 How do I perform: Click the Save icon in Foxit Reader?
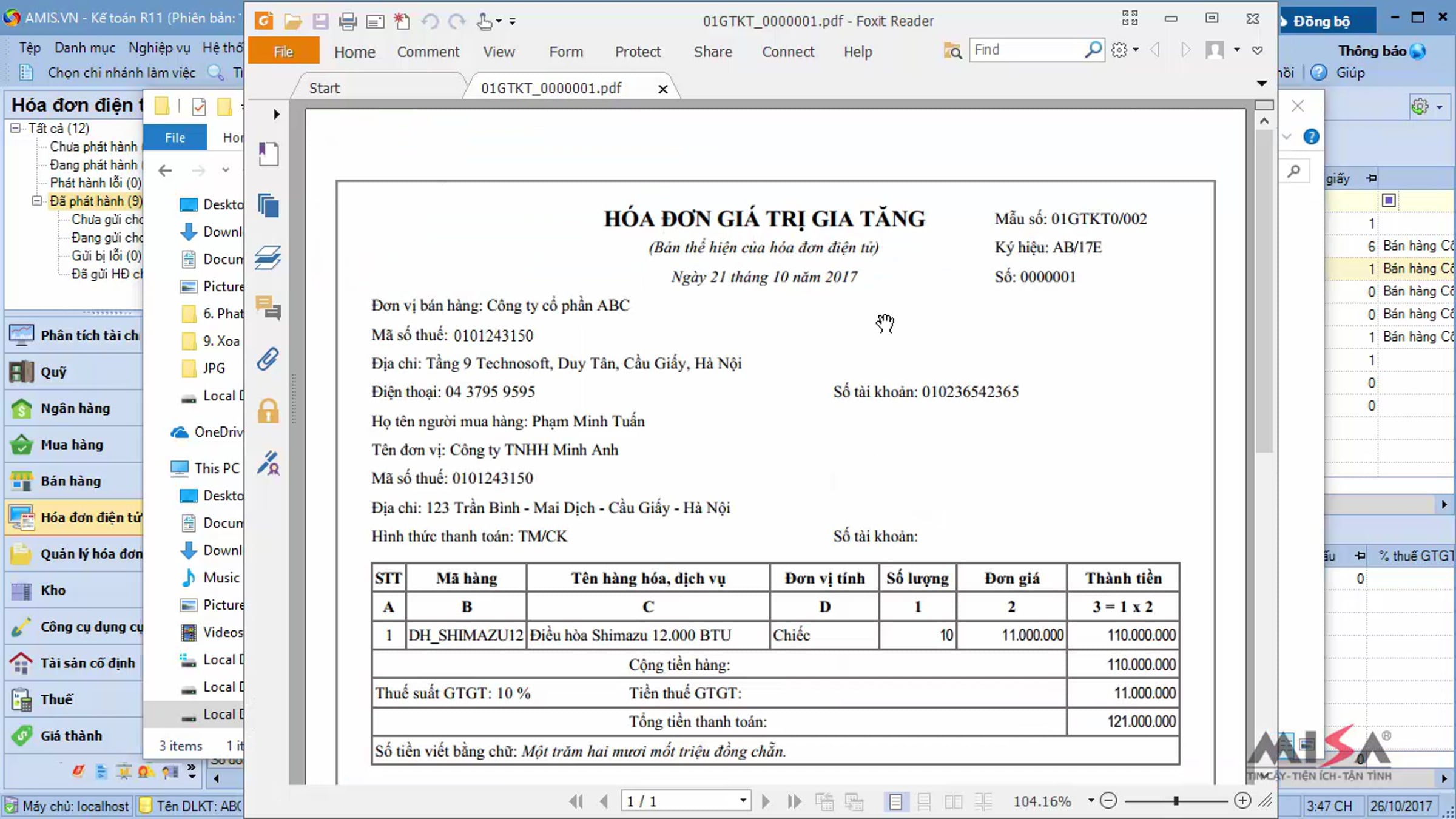click(320, 21)
